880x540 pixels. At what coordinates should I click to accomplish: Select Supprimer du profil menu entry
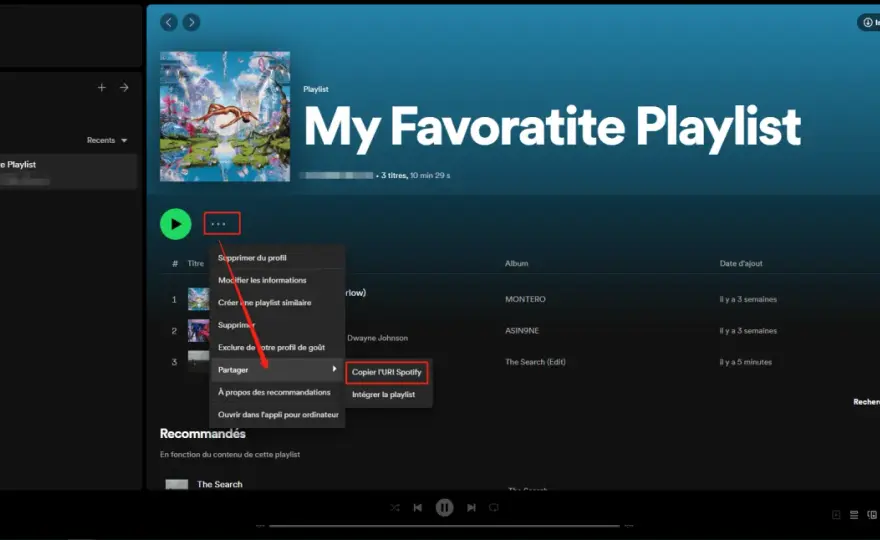277,258
